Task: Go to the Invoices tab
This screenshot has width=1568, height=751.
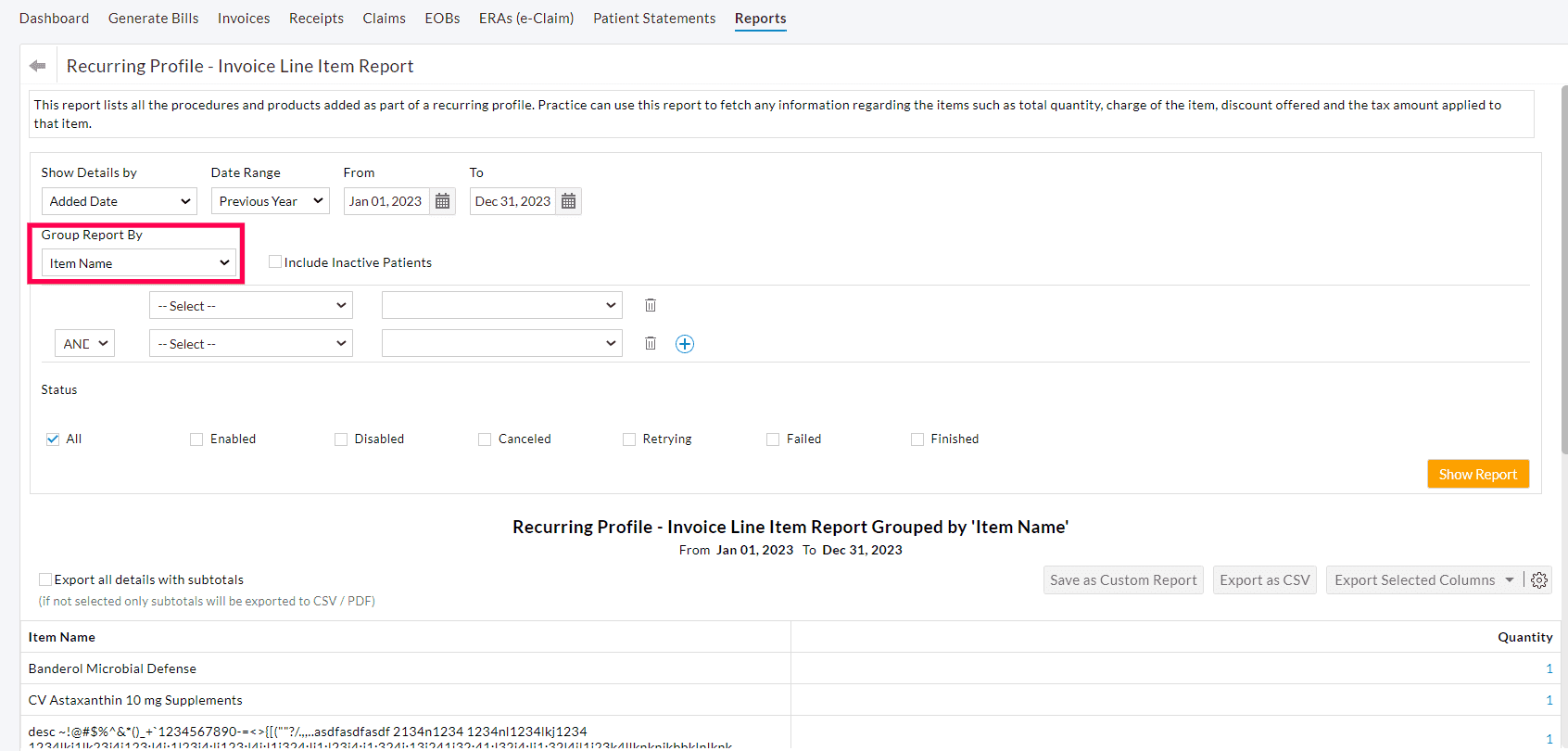Action: click(244, 19)
